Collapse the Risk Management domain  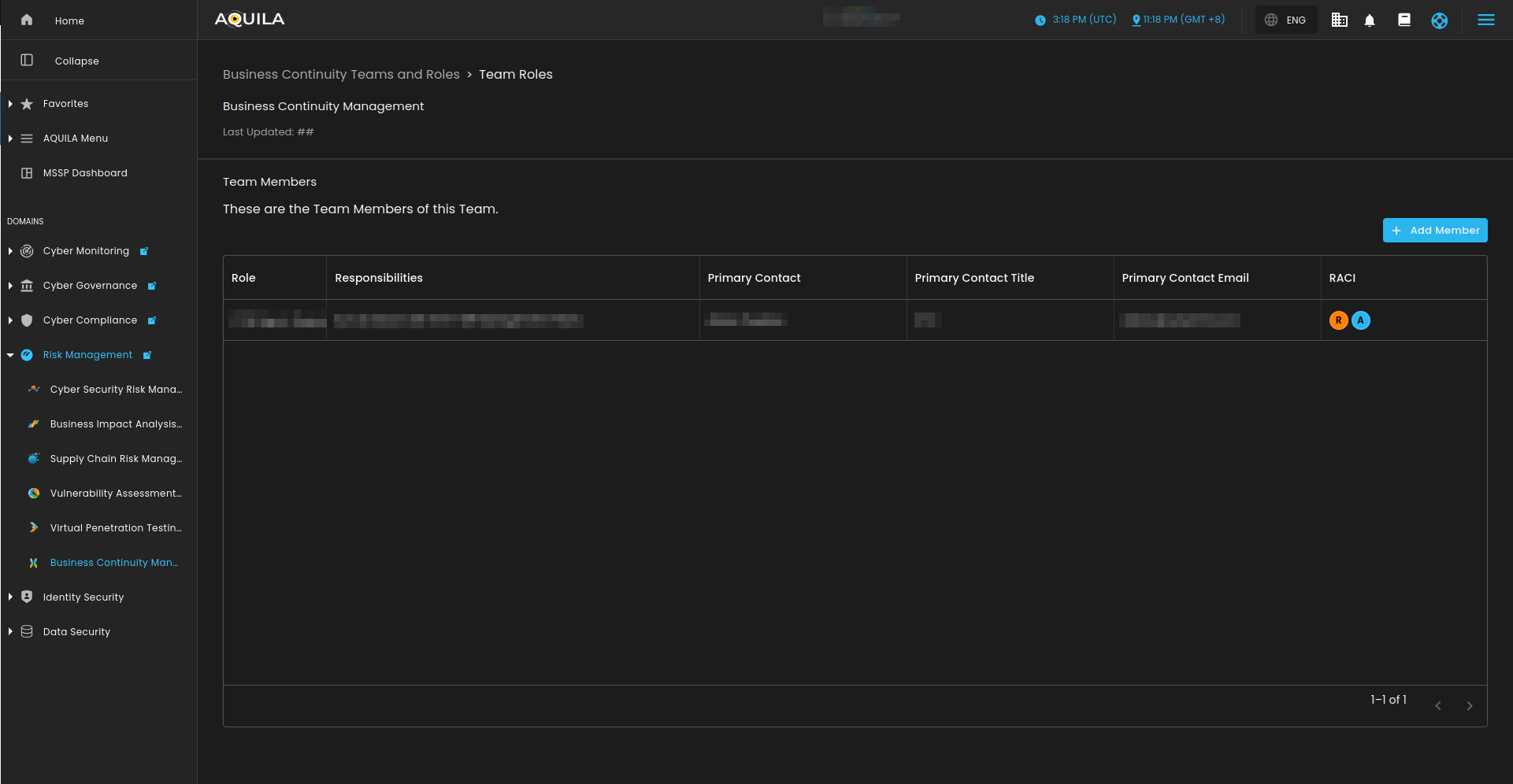tap(10, 355)
